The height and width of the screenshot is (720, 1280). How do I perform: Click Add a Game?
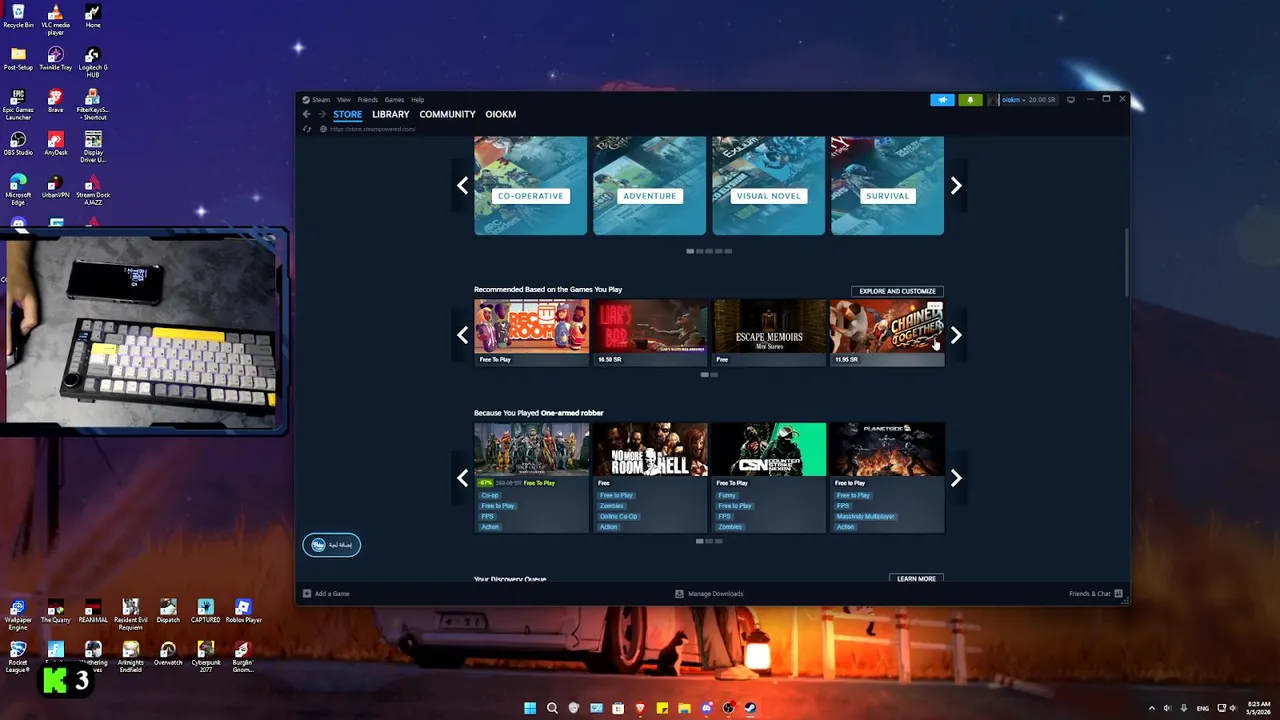[326, 594]
